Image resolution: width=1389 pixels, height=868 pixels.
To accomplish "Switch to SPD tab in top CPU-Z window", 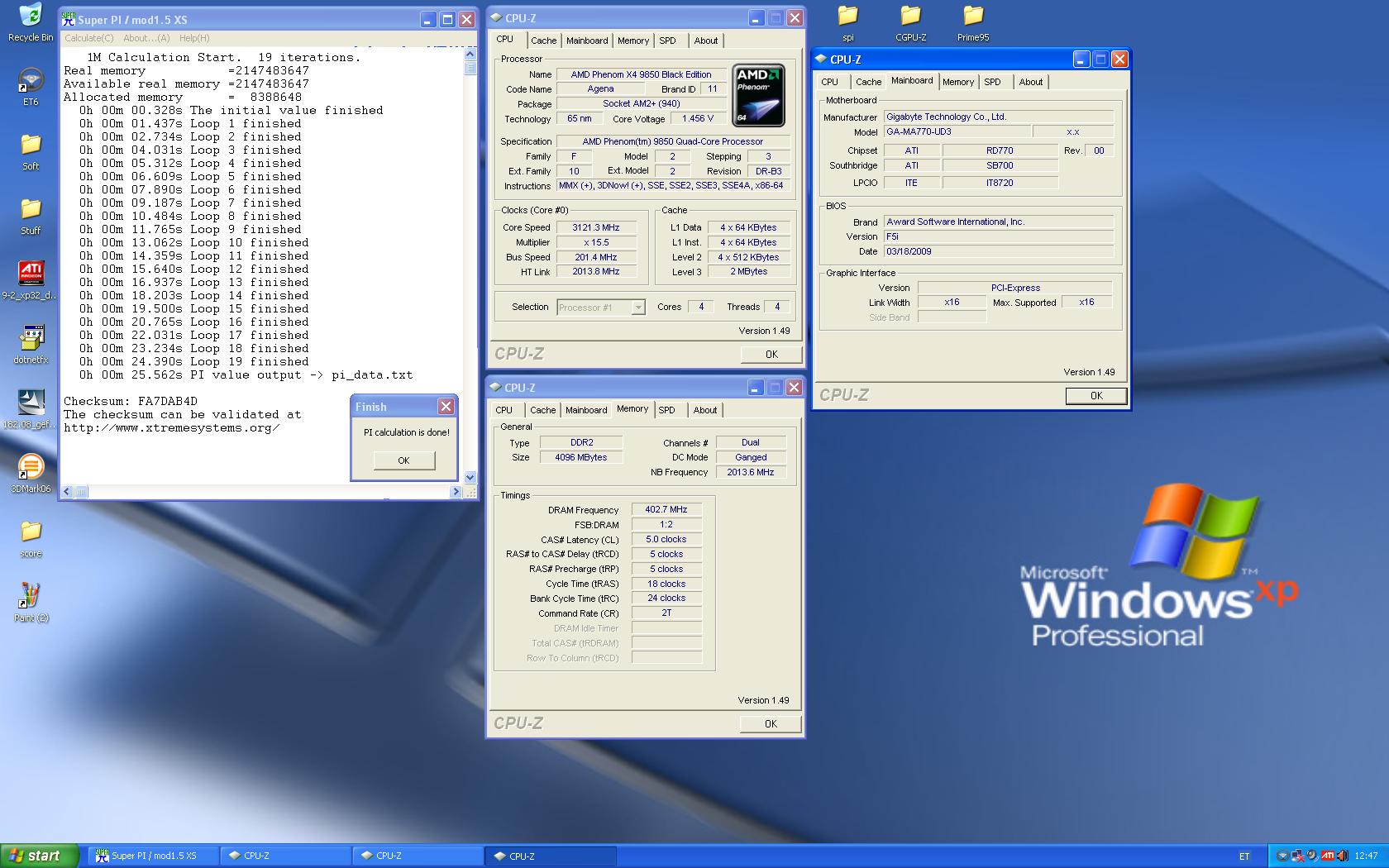I will pyautogui.click(x=668, y=41).
